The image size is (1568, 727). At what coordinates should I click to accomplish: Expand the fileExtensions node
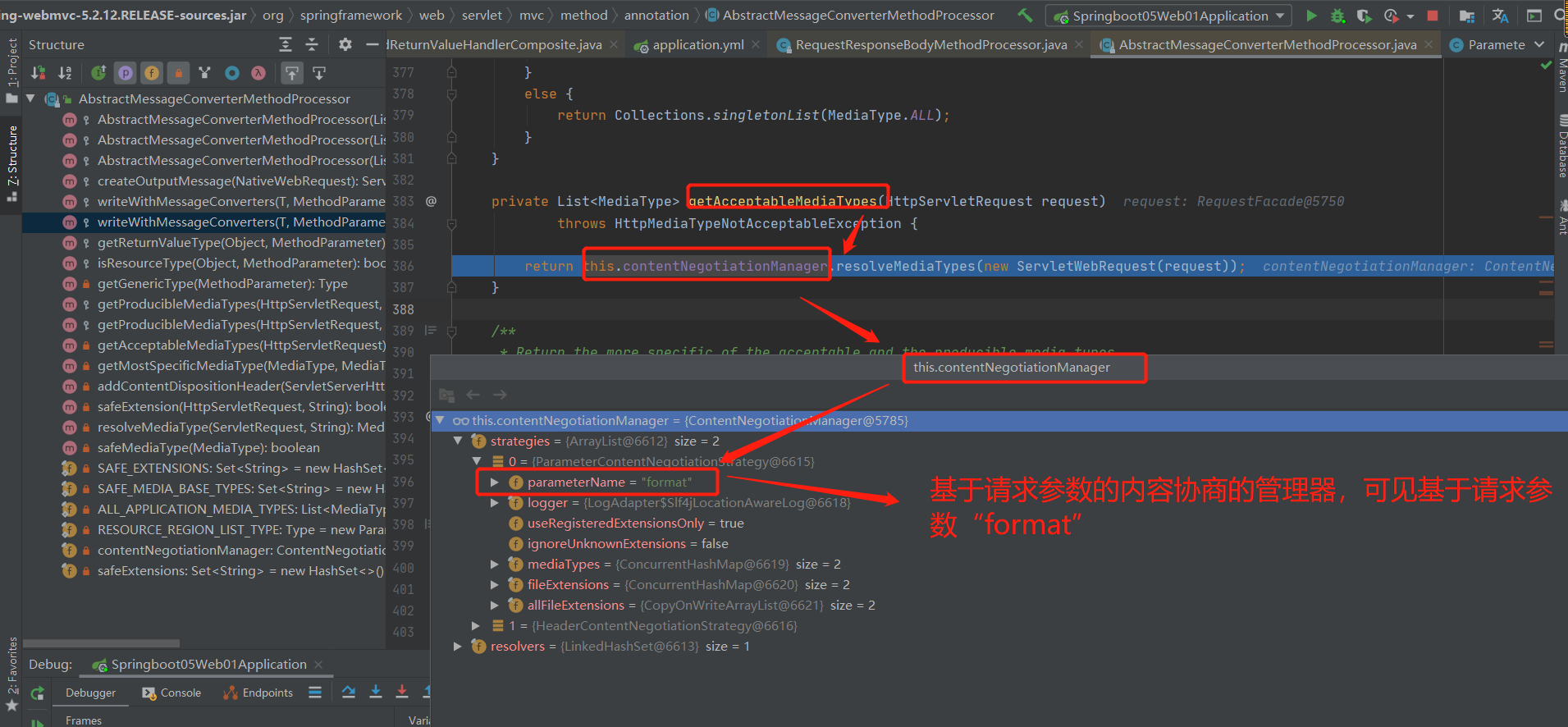[x=494, y=584]
